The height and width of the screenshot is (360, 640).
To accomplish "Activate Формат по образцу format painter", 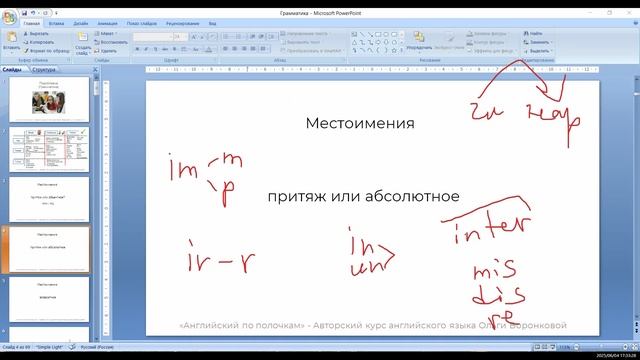I will coord(47,51).
